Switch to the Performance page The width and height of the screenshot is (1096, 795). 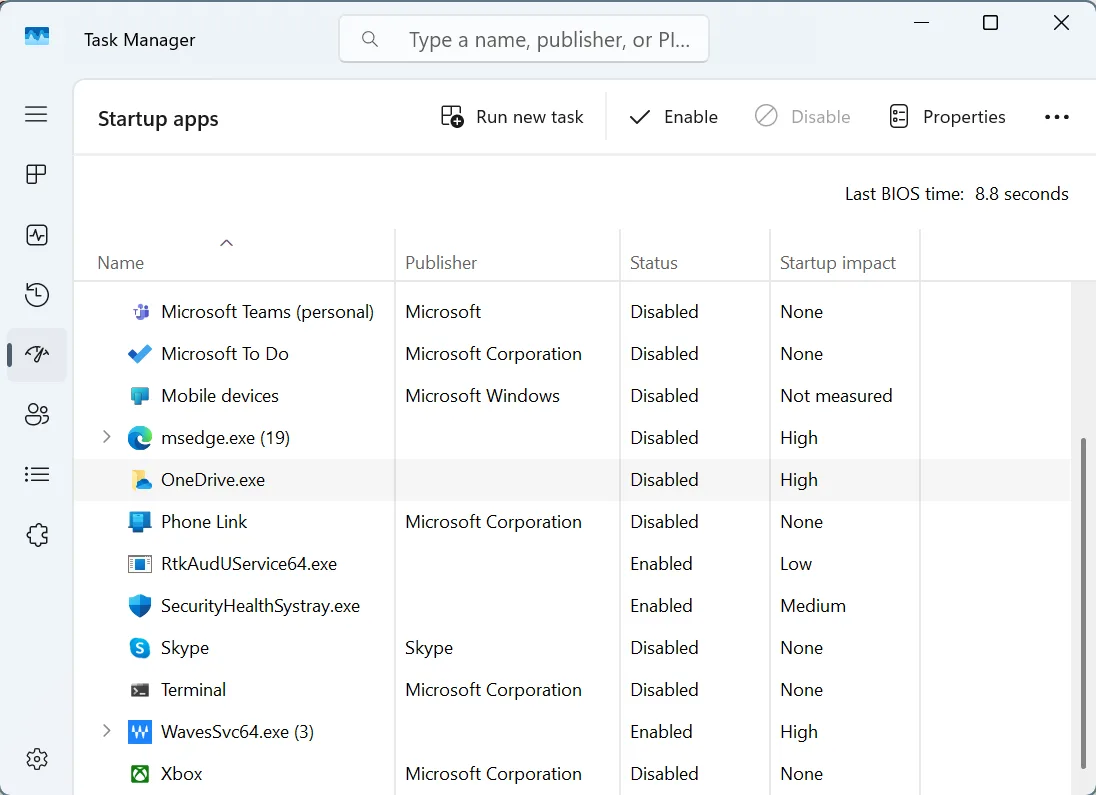[36, 234]
